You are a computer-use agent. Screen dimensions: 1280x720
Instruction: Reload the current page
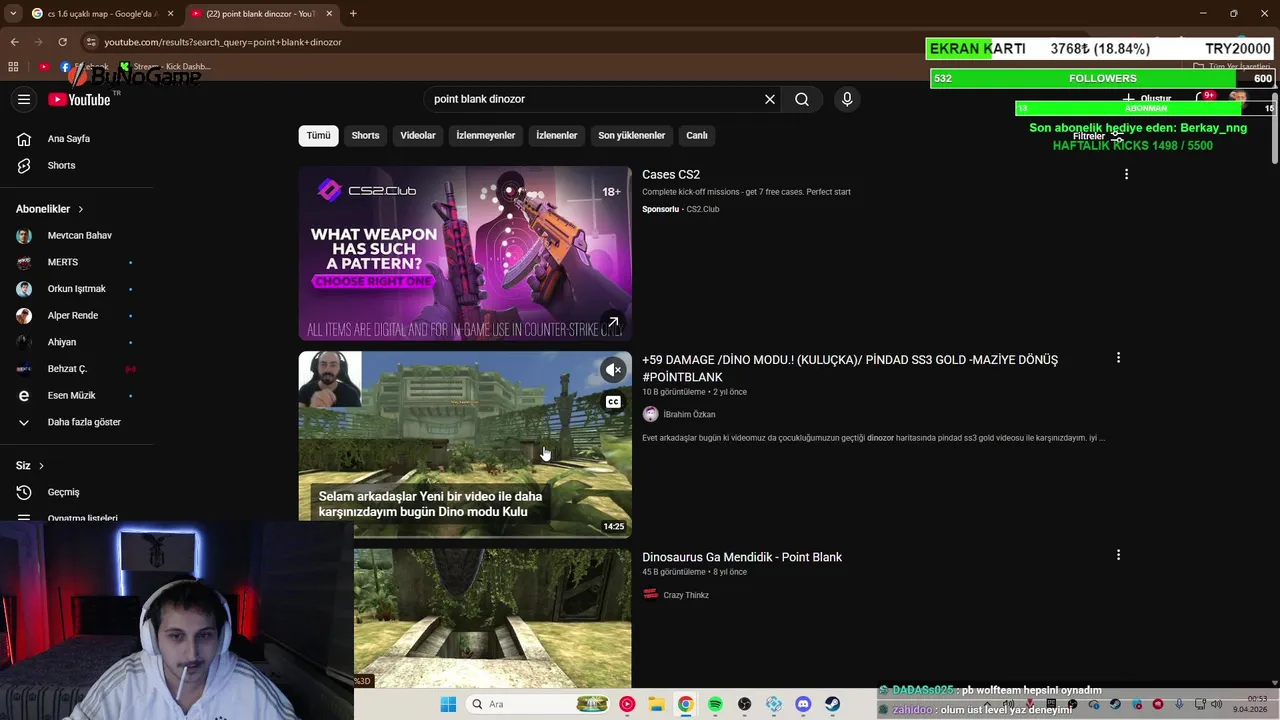(62, 42)
